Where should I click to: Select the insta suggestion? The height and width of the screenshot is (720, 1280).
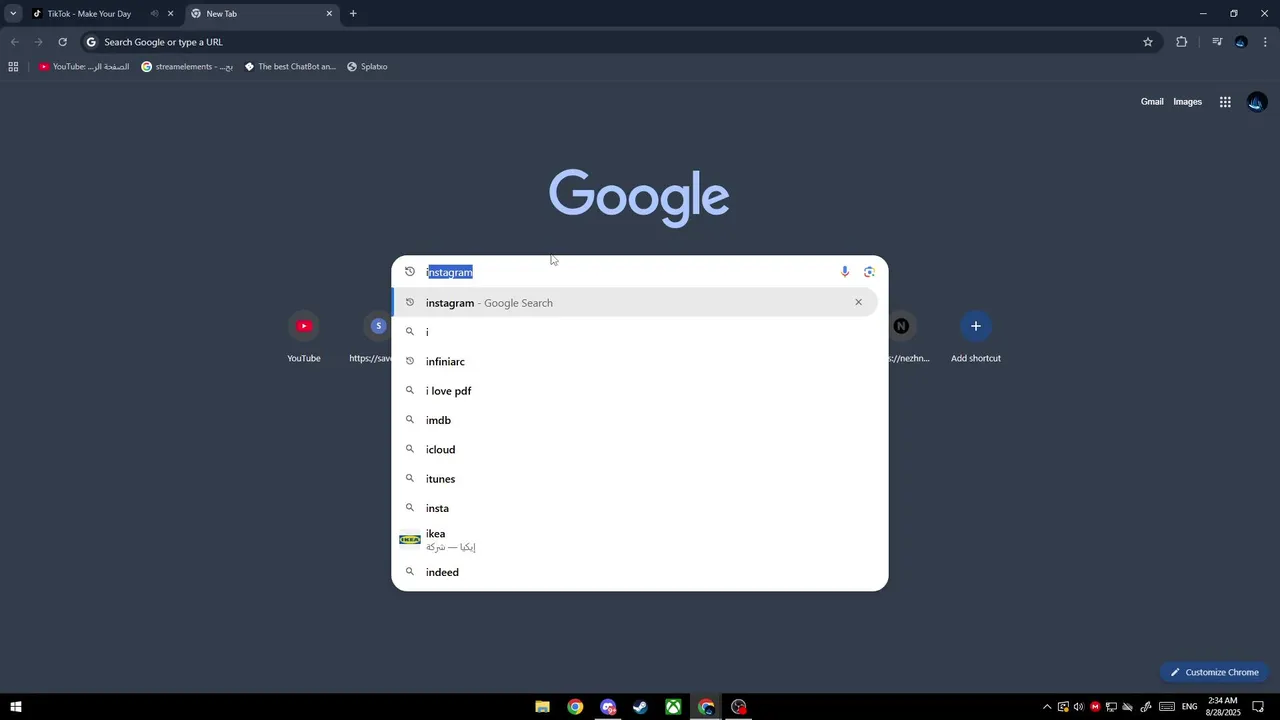[635, 508]
